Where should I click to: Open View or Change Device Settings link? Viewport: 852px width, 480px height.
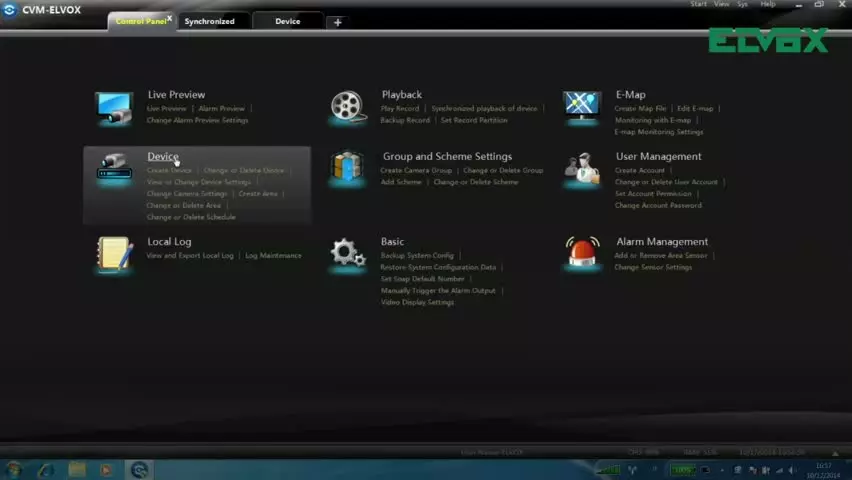point(199,182)
